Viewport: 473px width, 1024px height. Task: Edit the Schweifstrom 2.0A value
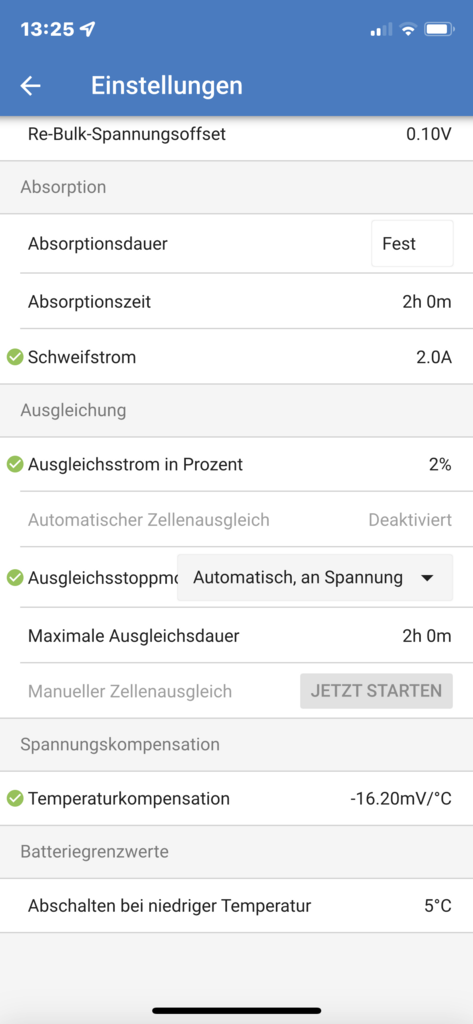pyautogui.click(x=434, y=357)
